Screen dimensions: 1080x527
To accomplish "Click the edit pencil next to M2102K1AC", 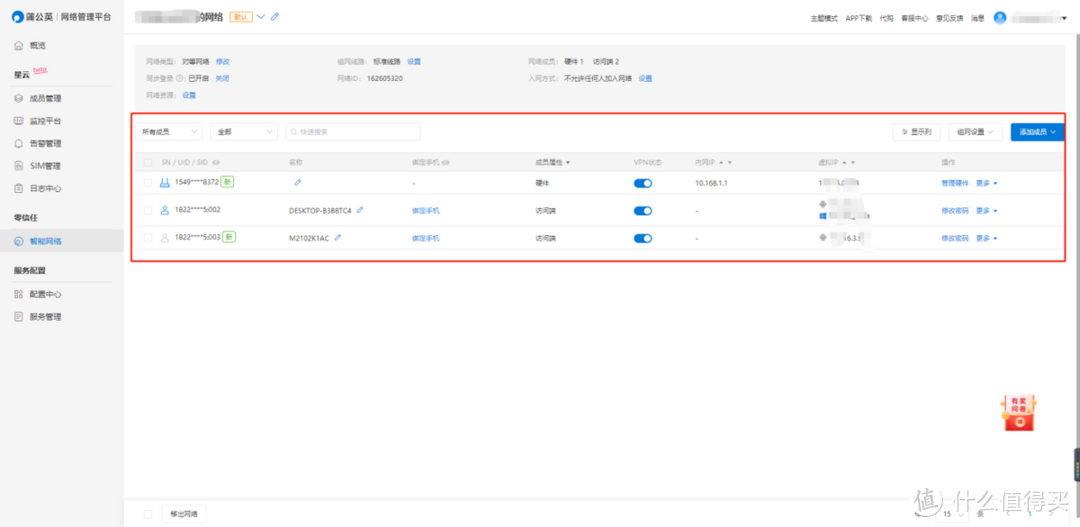I will click(x=338, y=237).
